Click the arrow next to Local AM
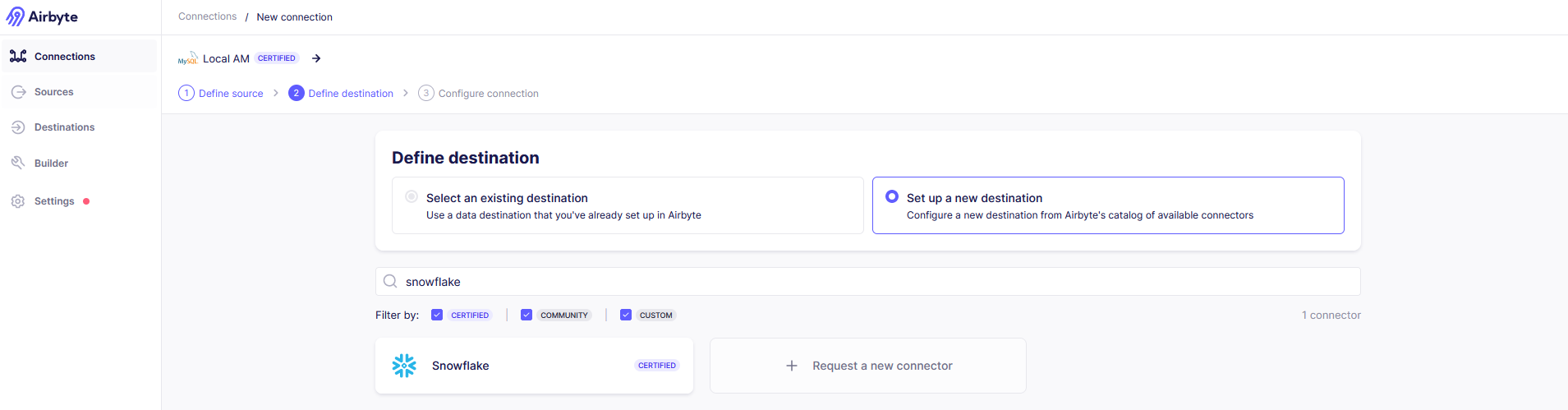 tap(316, 58)
